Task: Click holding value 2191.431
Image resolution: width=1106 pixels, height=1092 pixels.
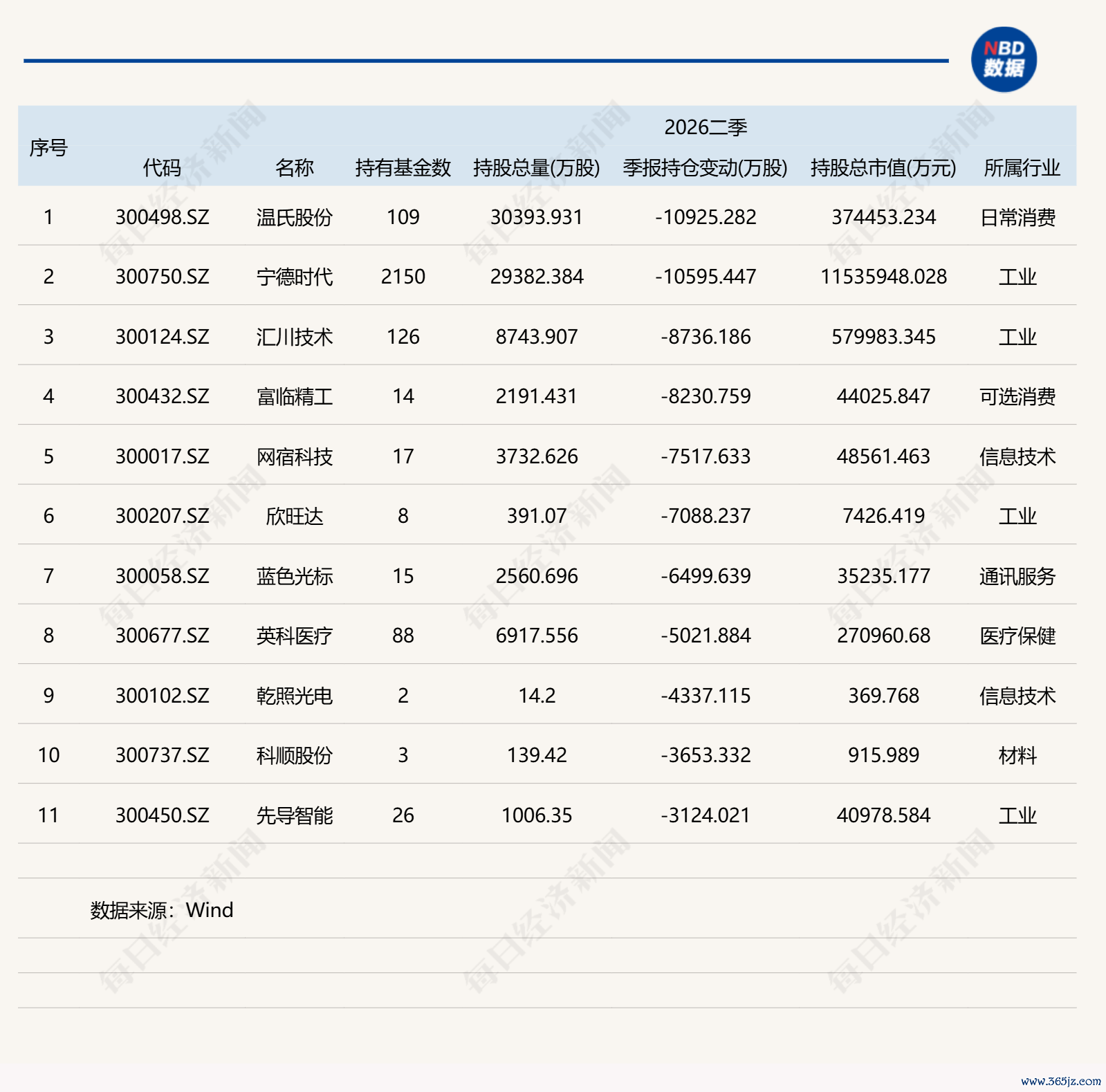Action: click(537, 396)
